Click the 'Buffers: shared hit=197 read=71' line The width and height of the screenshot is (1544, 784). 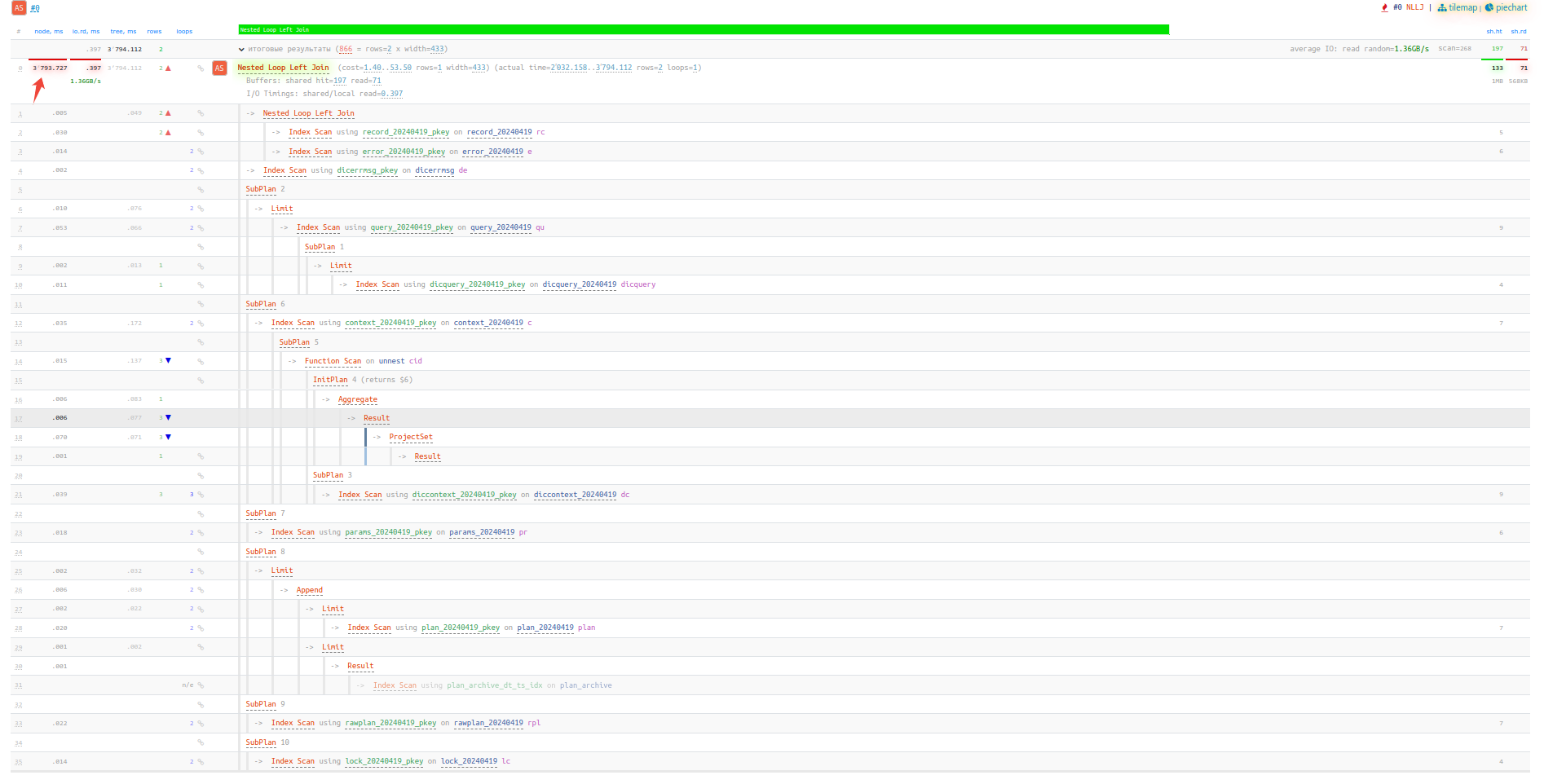pos(314,81)
